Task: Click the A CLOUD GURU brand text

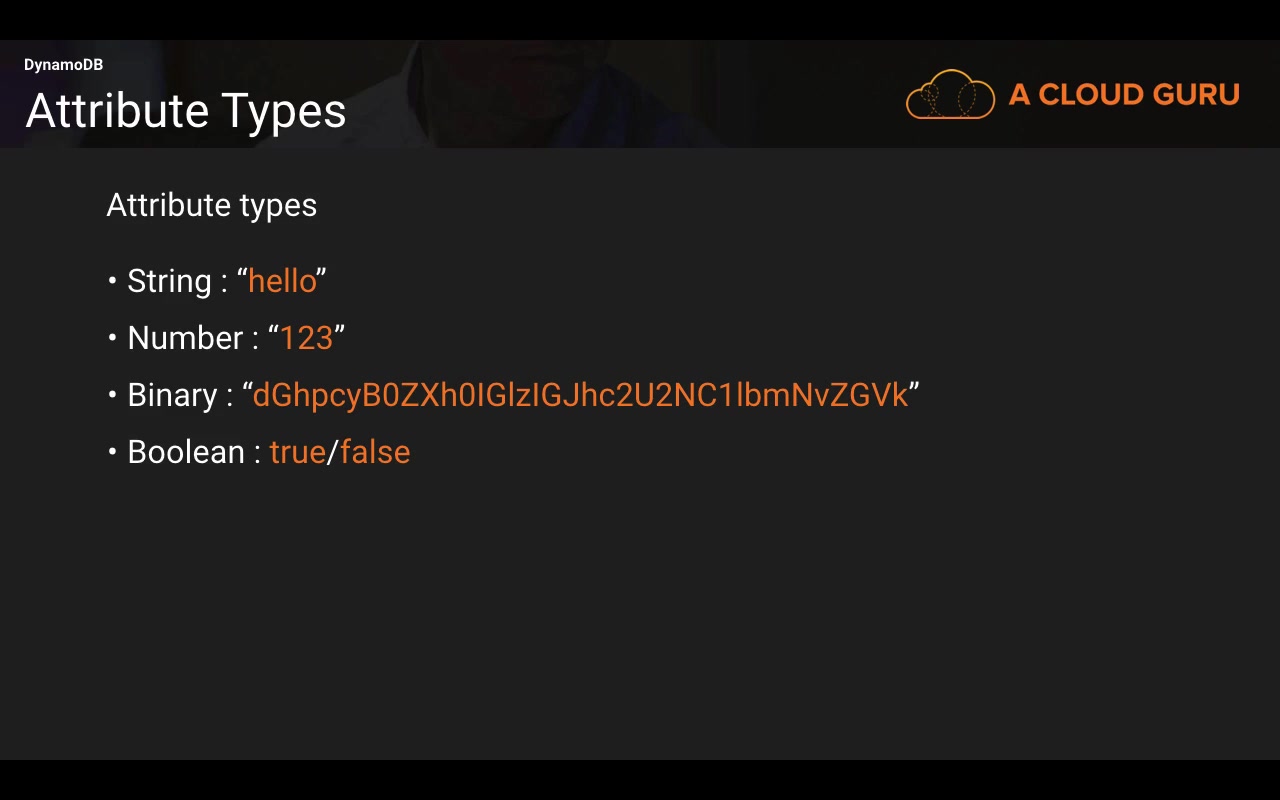Action: (x=1124, y=95)
